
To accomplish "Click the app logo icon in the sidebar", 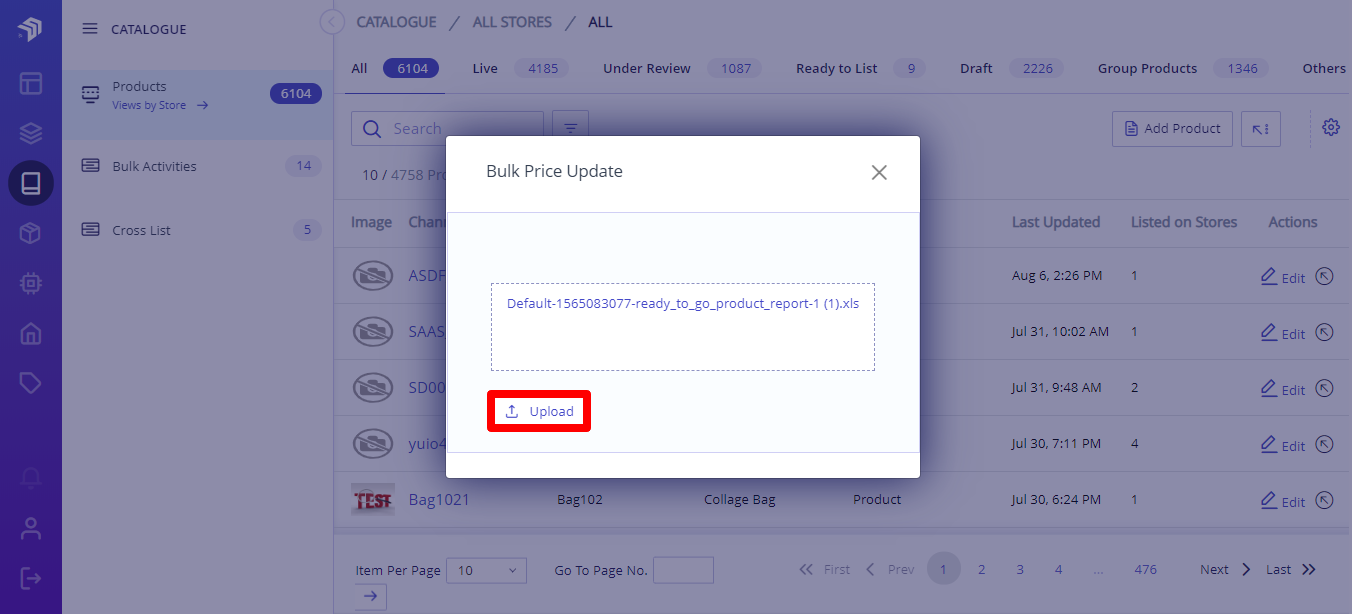I will click(30, 30).
